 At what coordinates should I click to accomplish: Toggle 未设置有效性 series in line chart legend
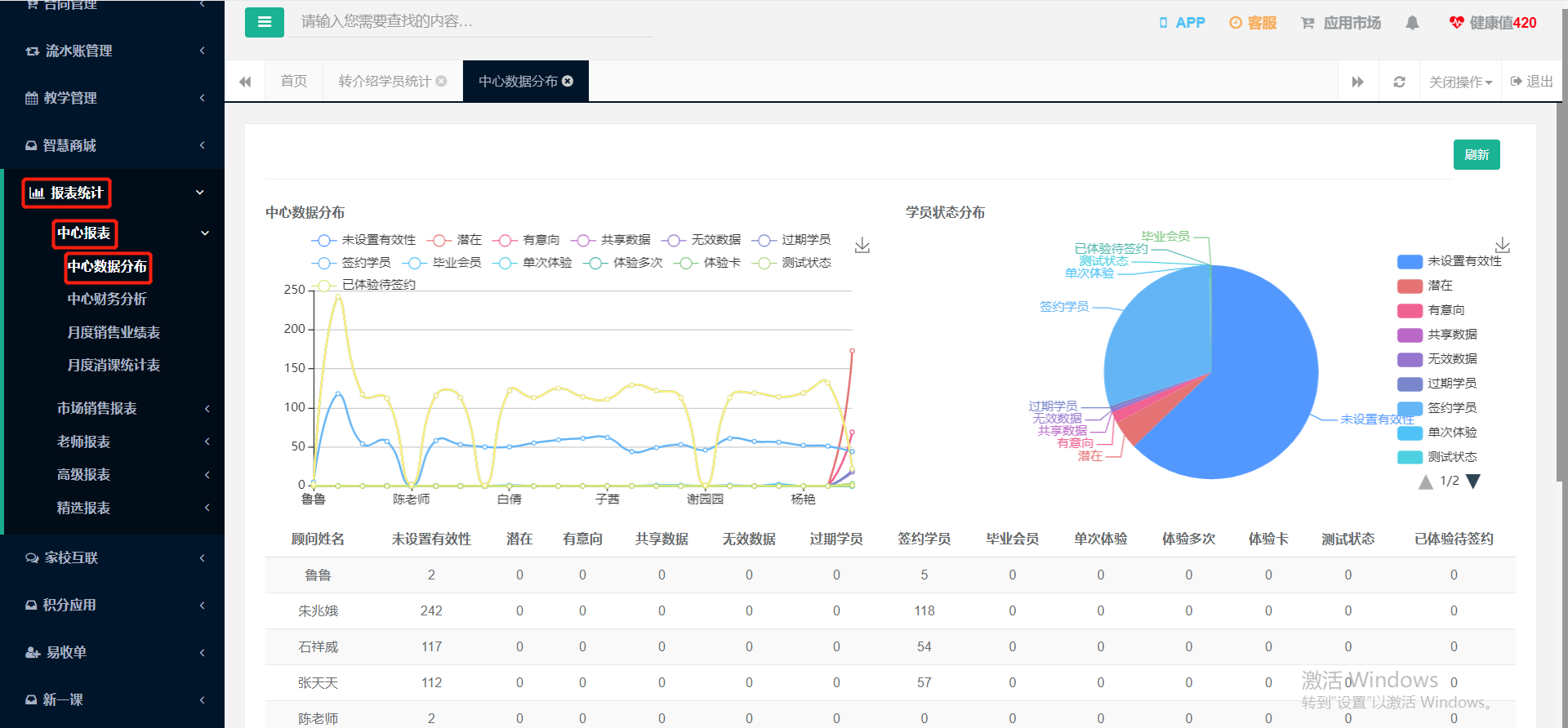(x=363, y=240)
